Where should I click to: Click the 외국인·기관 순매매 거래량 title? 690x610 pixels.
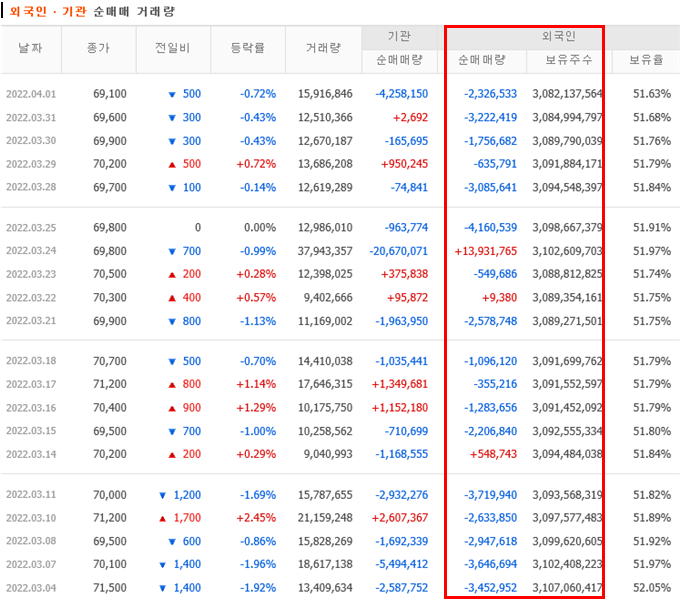click(x=92, y=11)
